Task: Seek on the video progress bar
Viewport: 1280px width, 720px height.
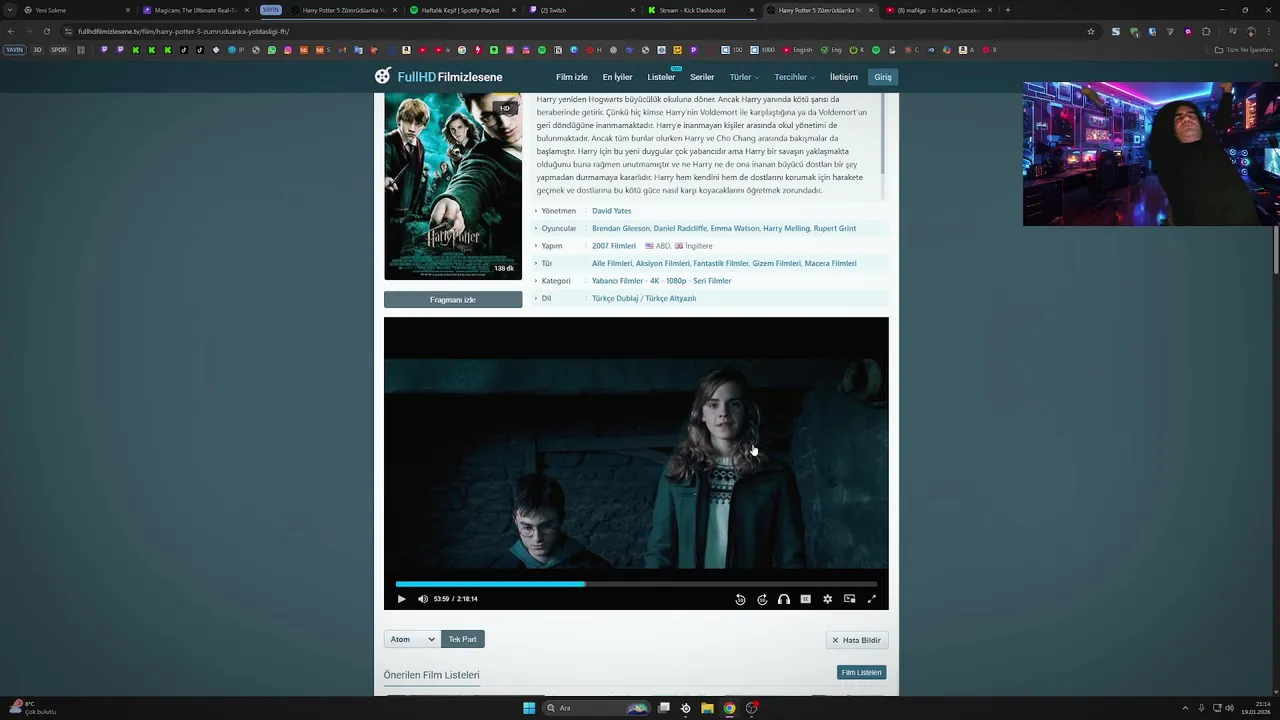Action: (x=636, y=584)
